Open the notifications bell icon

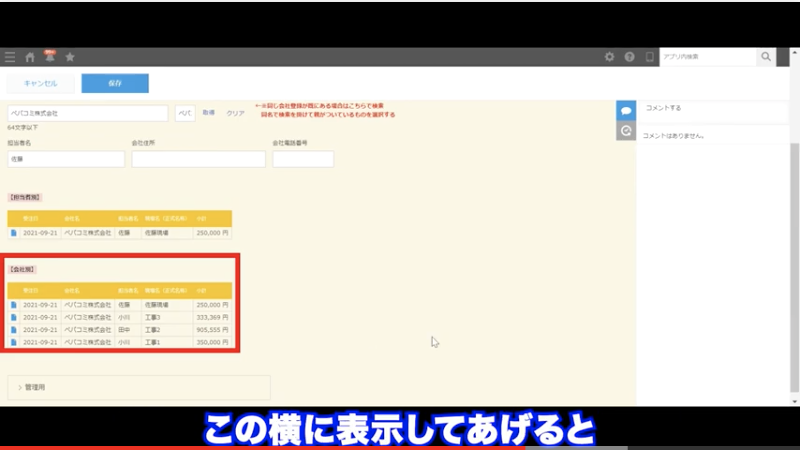[50, 56]
